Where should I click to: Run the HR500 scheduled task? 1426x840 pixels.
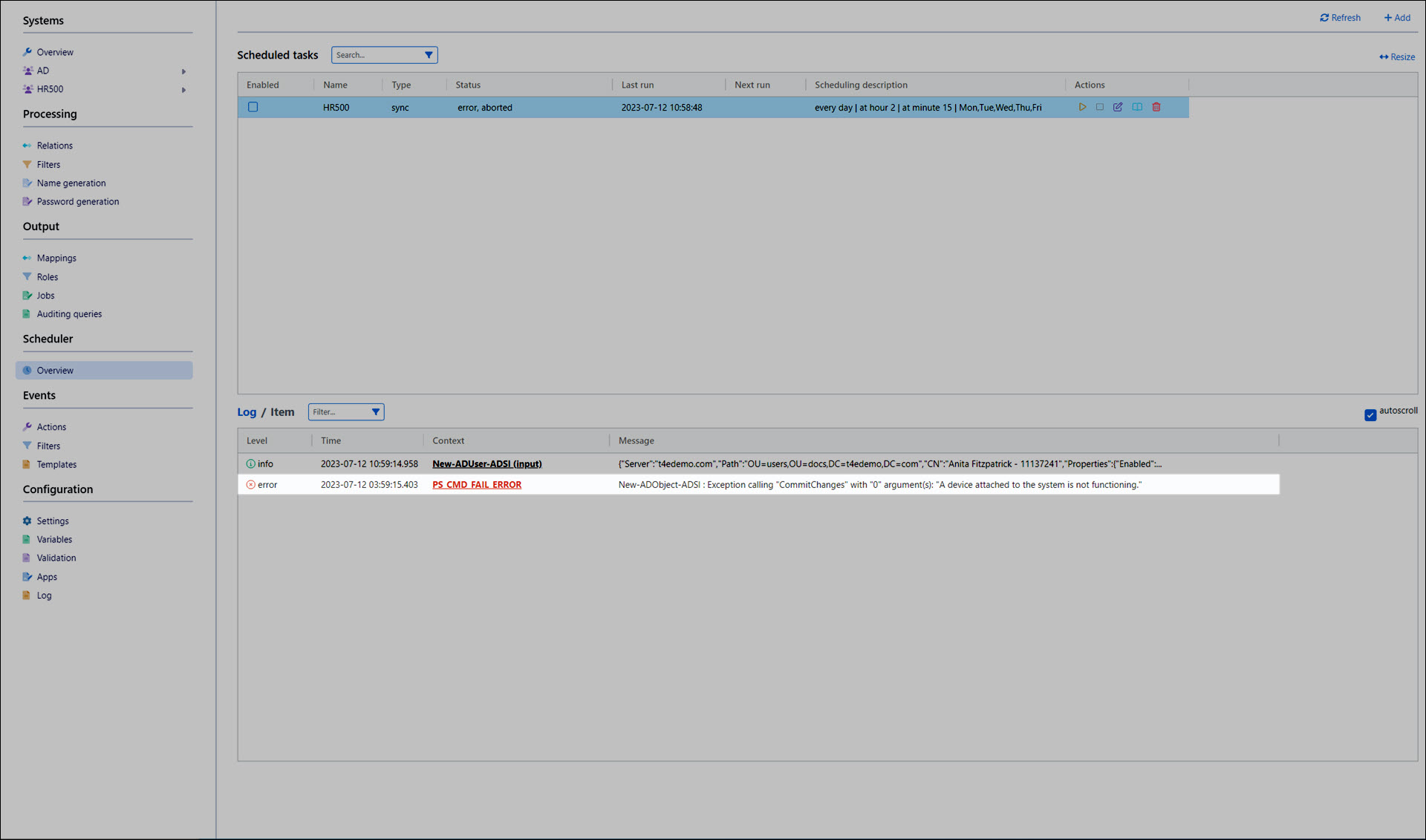[1082, 107]
